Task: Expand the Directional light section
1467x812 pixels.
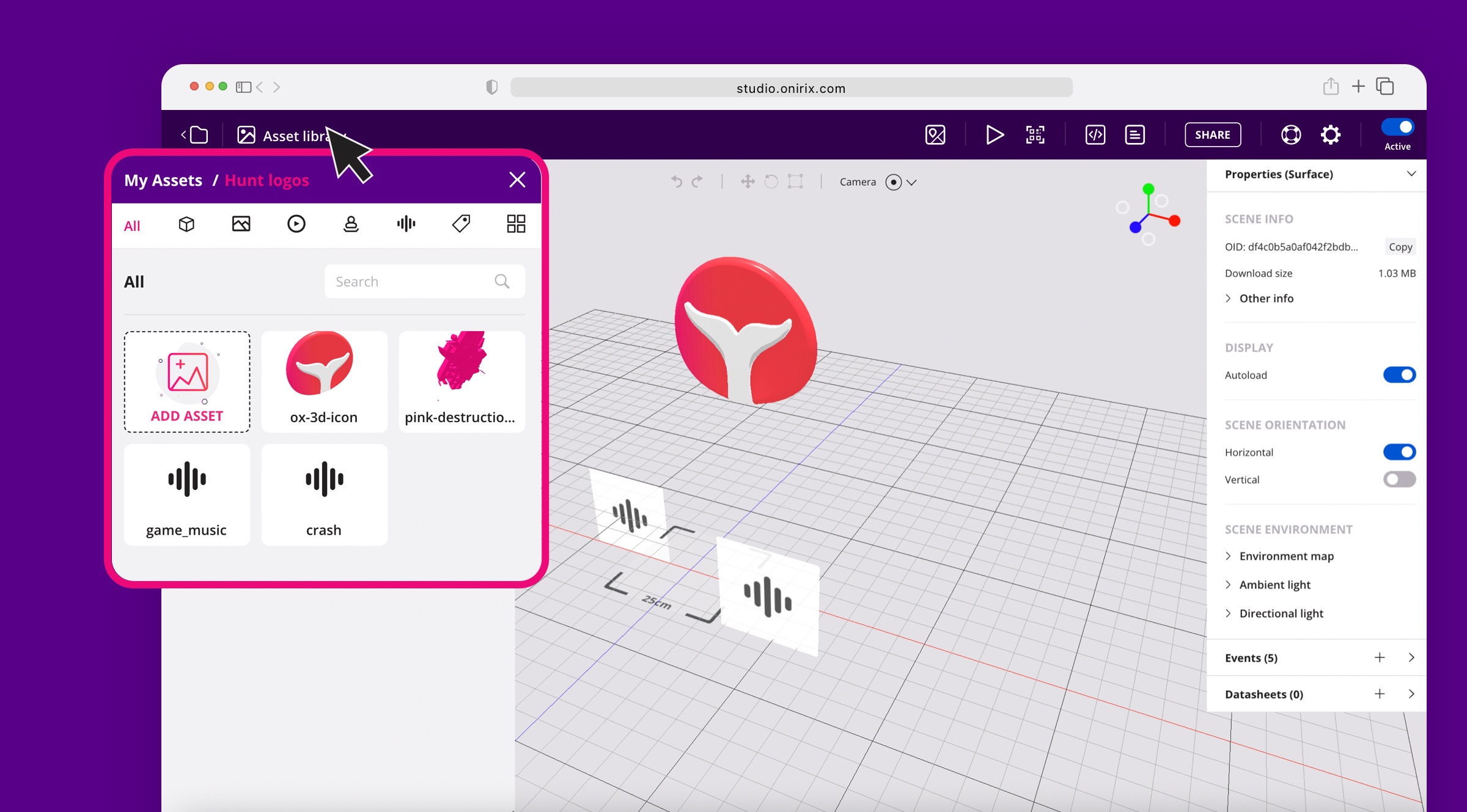Action: (x=1281, y=613)
